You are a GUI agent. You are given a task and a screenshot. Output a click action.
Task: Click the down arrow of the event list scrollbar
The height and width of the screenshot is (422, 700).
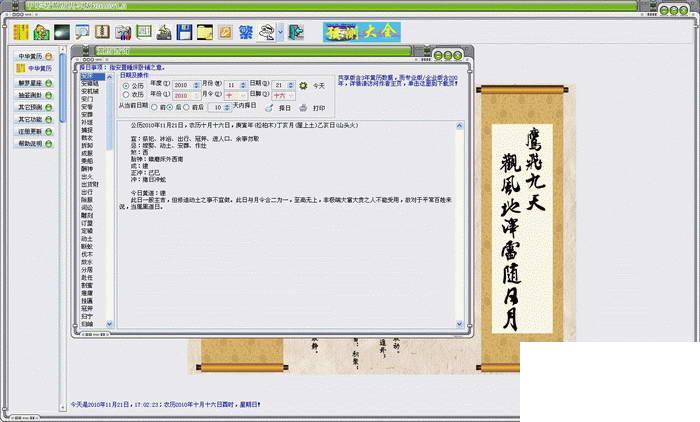point(109,324)
